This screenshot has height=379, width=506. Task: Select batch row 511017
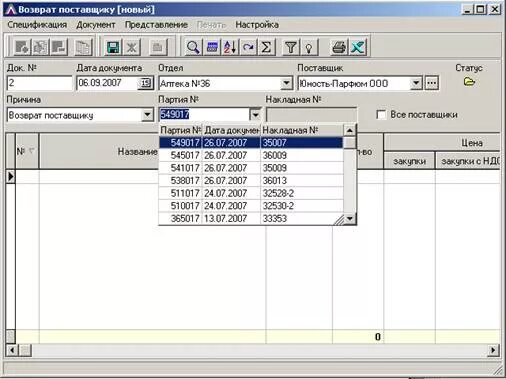pyautogui.click(x=251, y=193)
